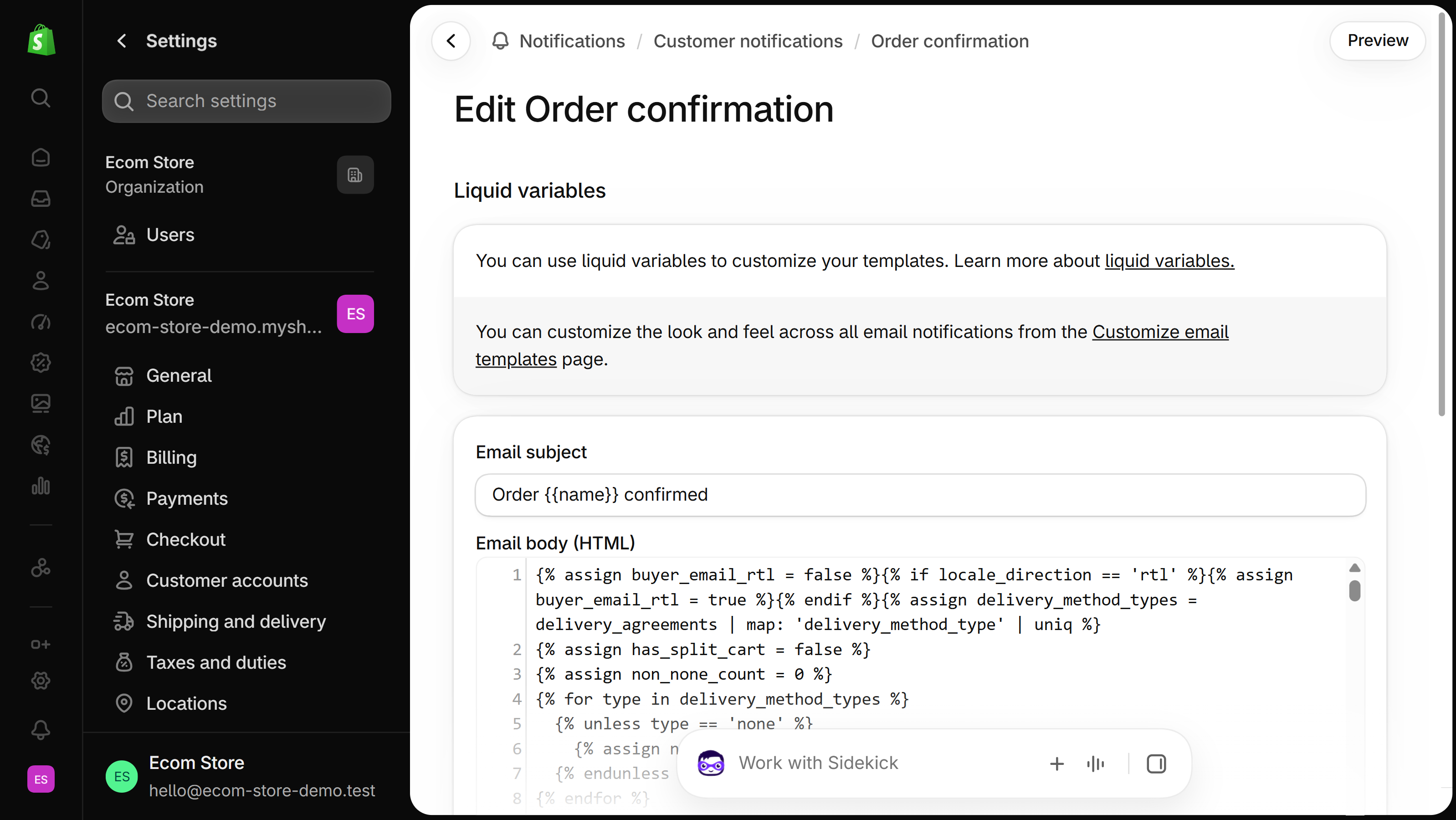Click the Email subject input field

pos(920,494)
